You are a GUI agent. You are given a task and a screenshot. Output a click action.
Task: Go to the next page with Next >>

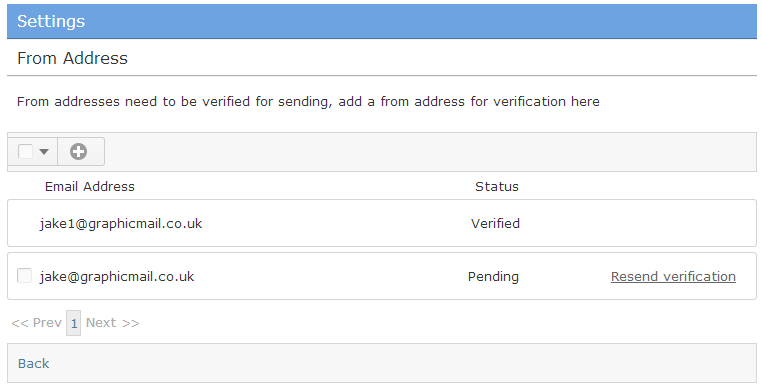point(112,323)
